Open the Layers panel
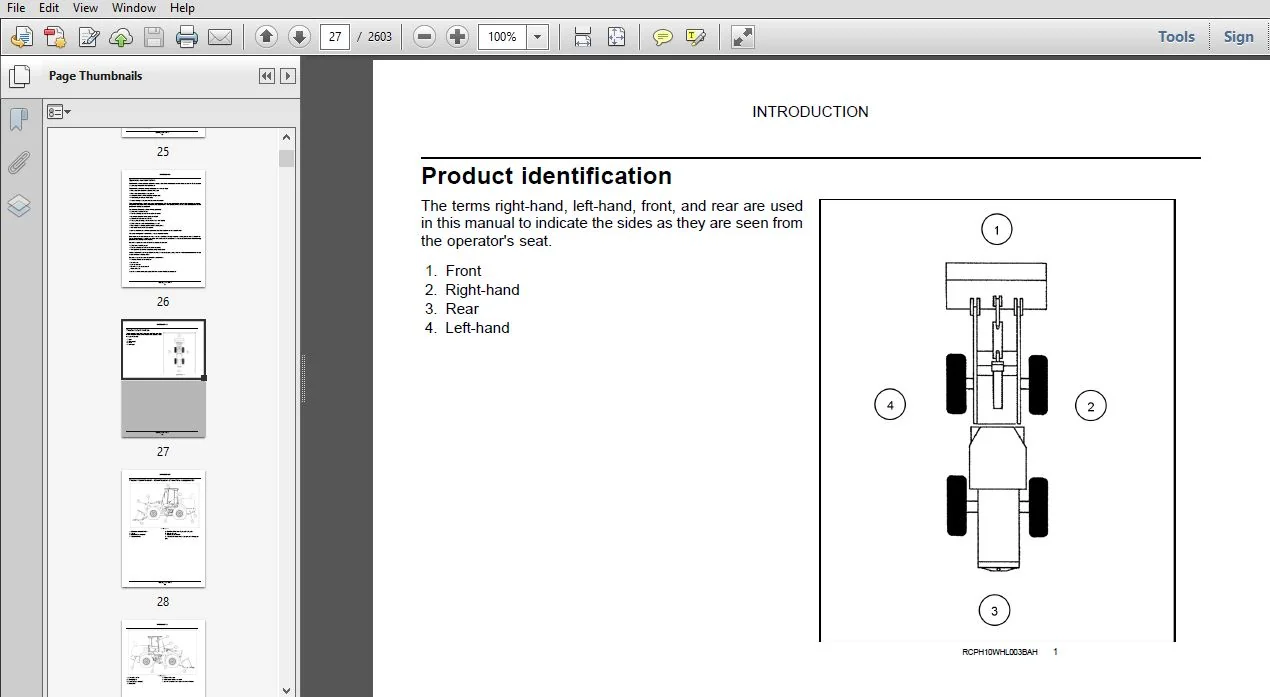The width and height of the screenshot is (1270, 697). point(19,206)
